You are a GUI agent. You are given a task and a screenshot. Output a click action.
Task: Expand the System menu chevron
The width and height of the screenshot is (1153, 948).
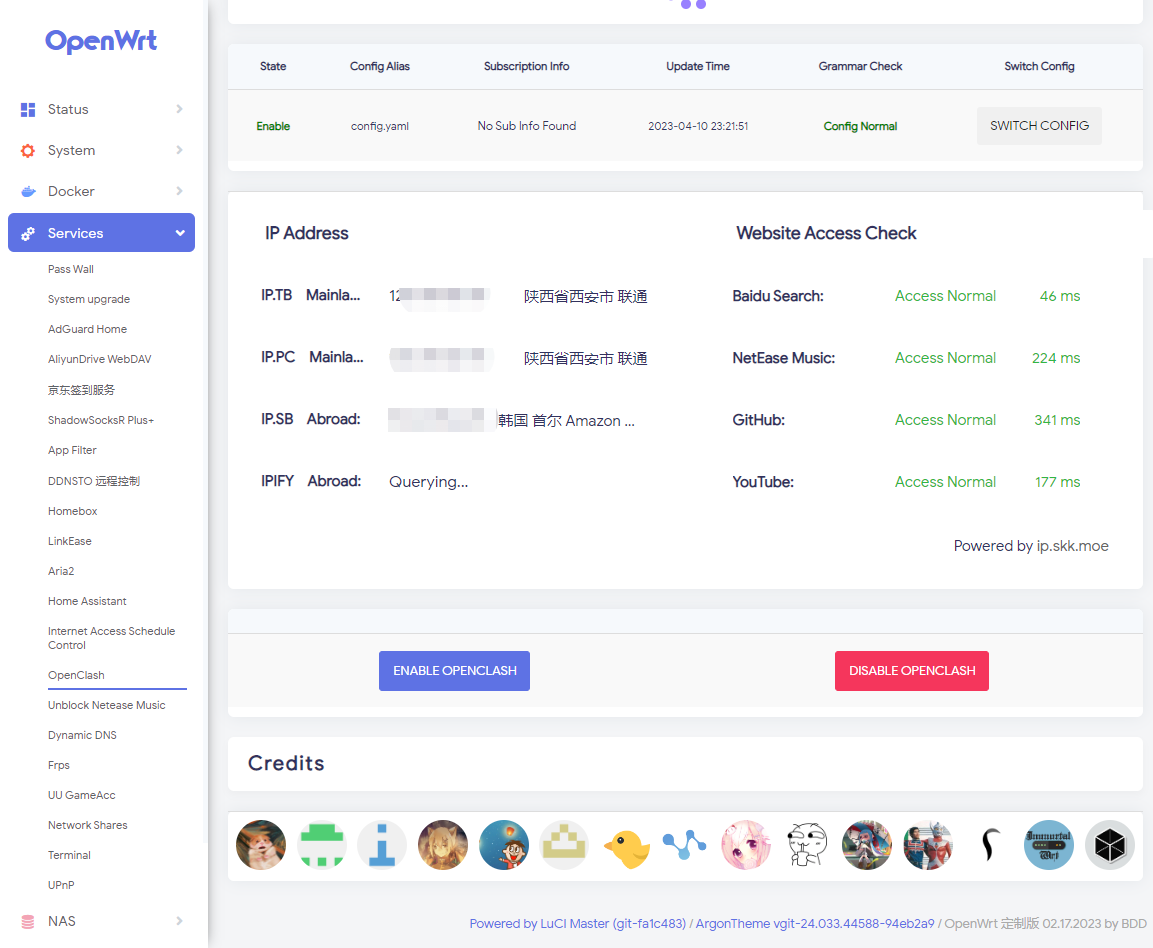[179, 150]
